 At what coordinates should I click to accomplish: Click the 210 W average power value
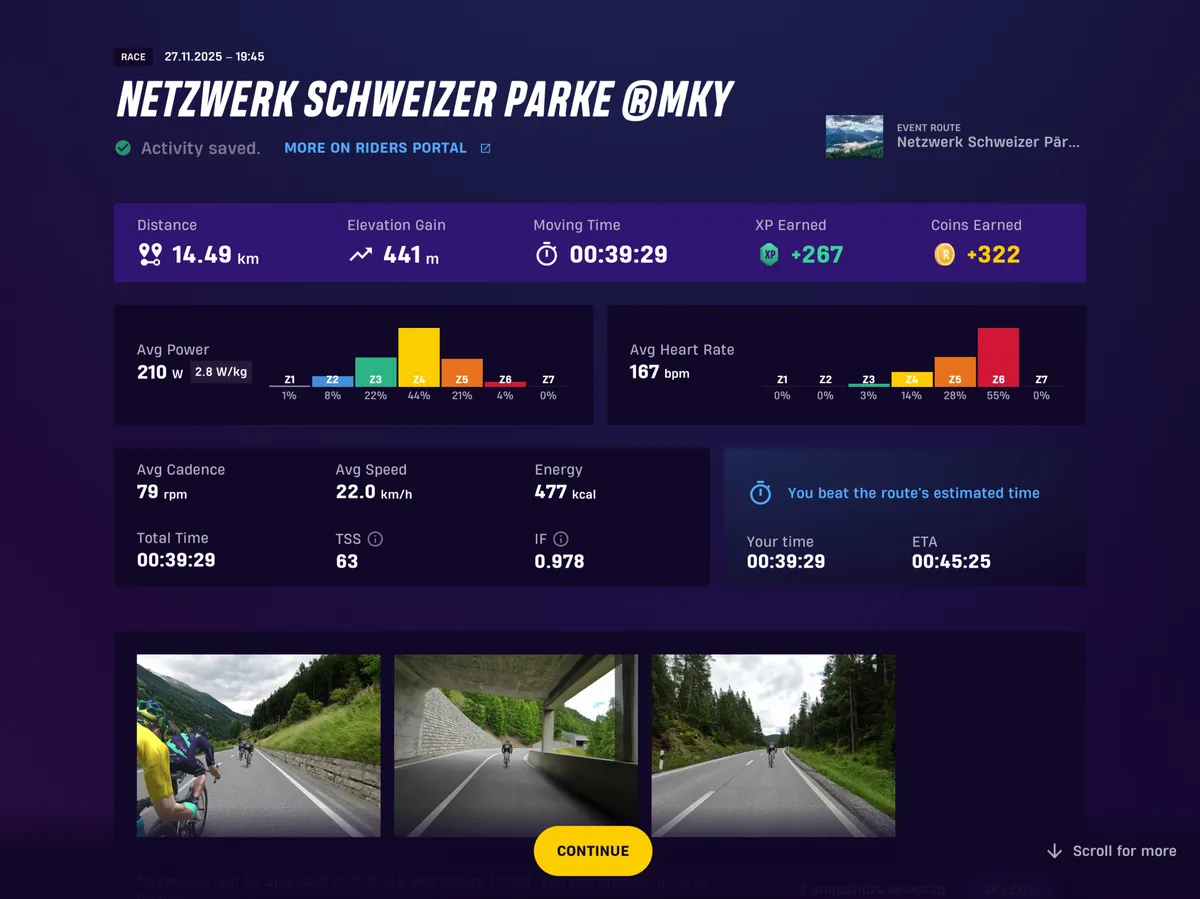[x=160, y=373]
